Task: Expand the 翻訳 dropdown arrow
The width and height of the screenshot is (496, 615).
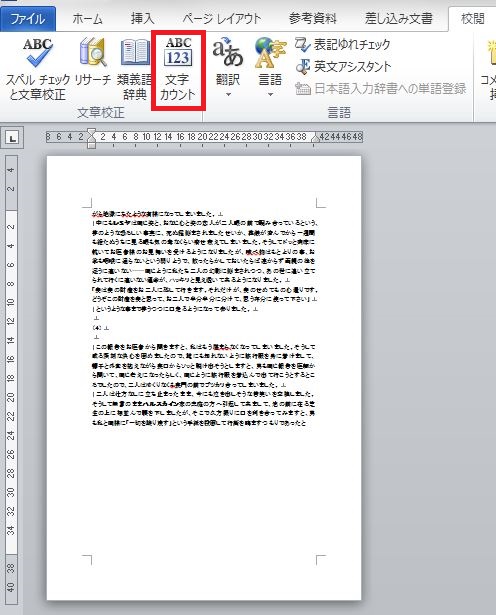Action: 228,95
